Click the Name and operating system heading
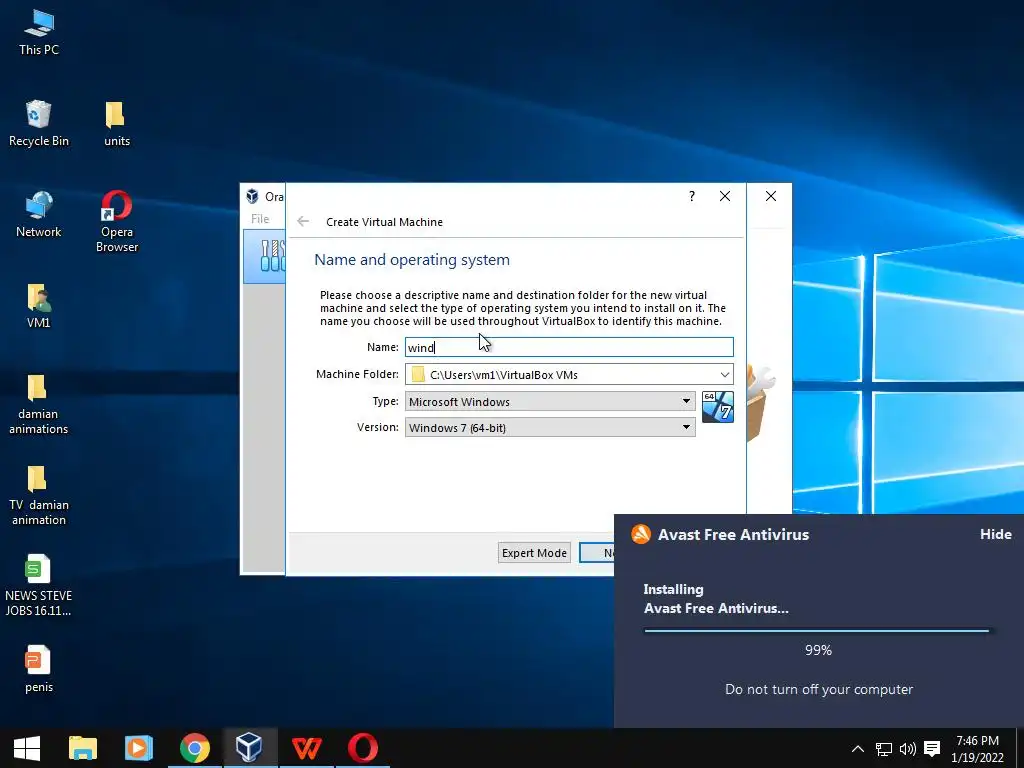Image resolution: width=1024 pixels, height=768 pixels. [x=411, y=260]
